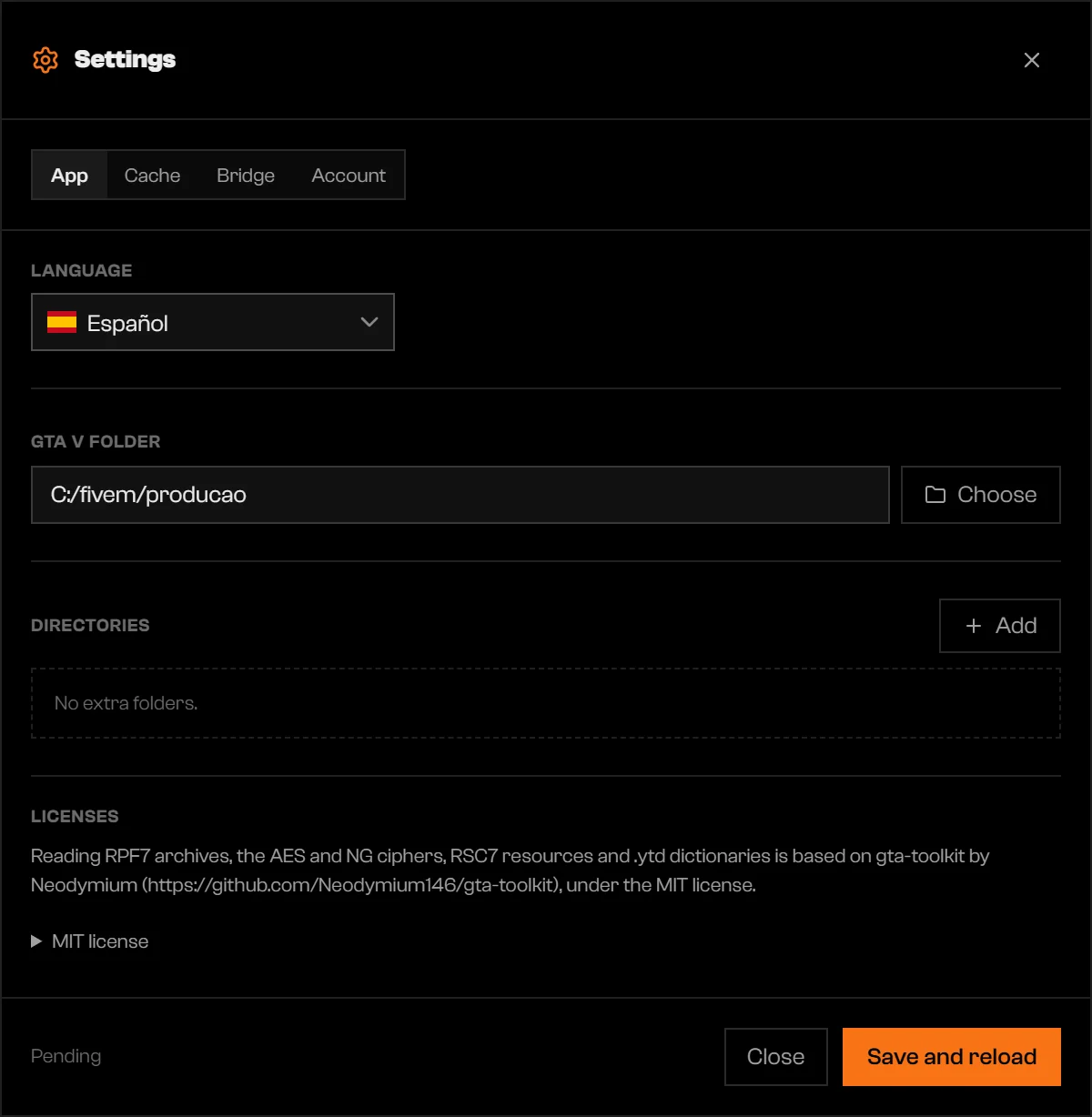Click the LICENSES section heading

(x=75, y=816)
